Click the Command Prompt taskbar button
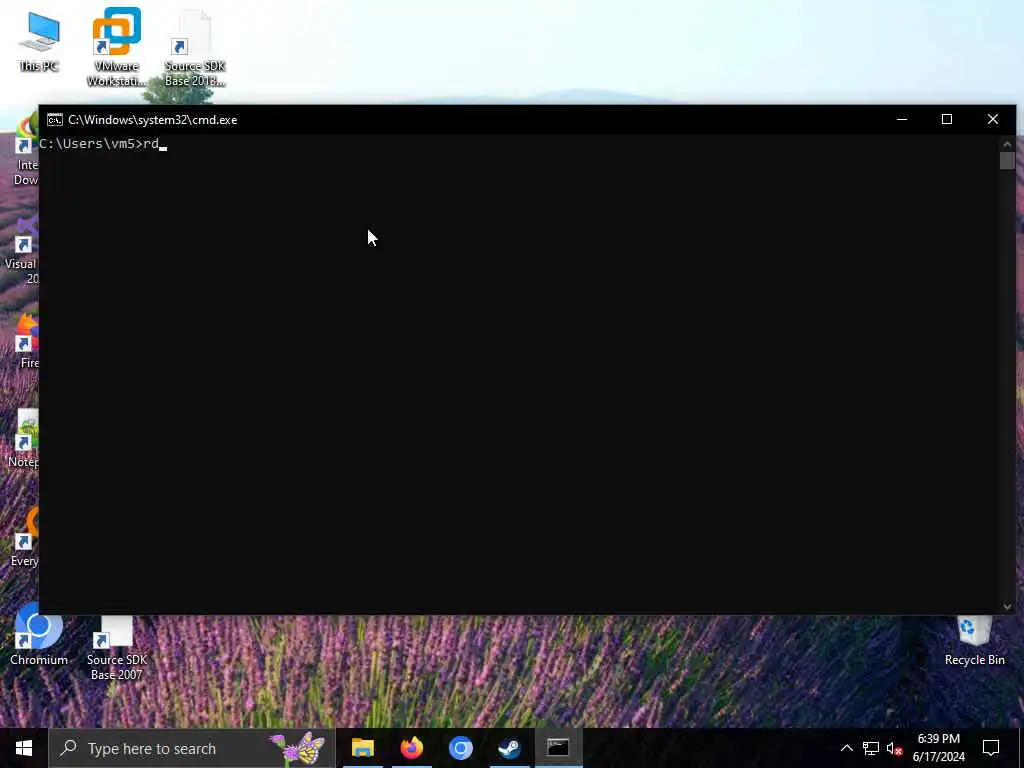The height and width of the screenshot is (768, 1024). [558, 748]
